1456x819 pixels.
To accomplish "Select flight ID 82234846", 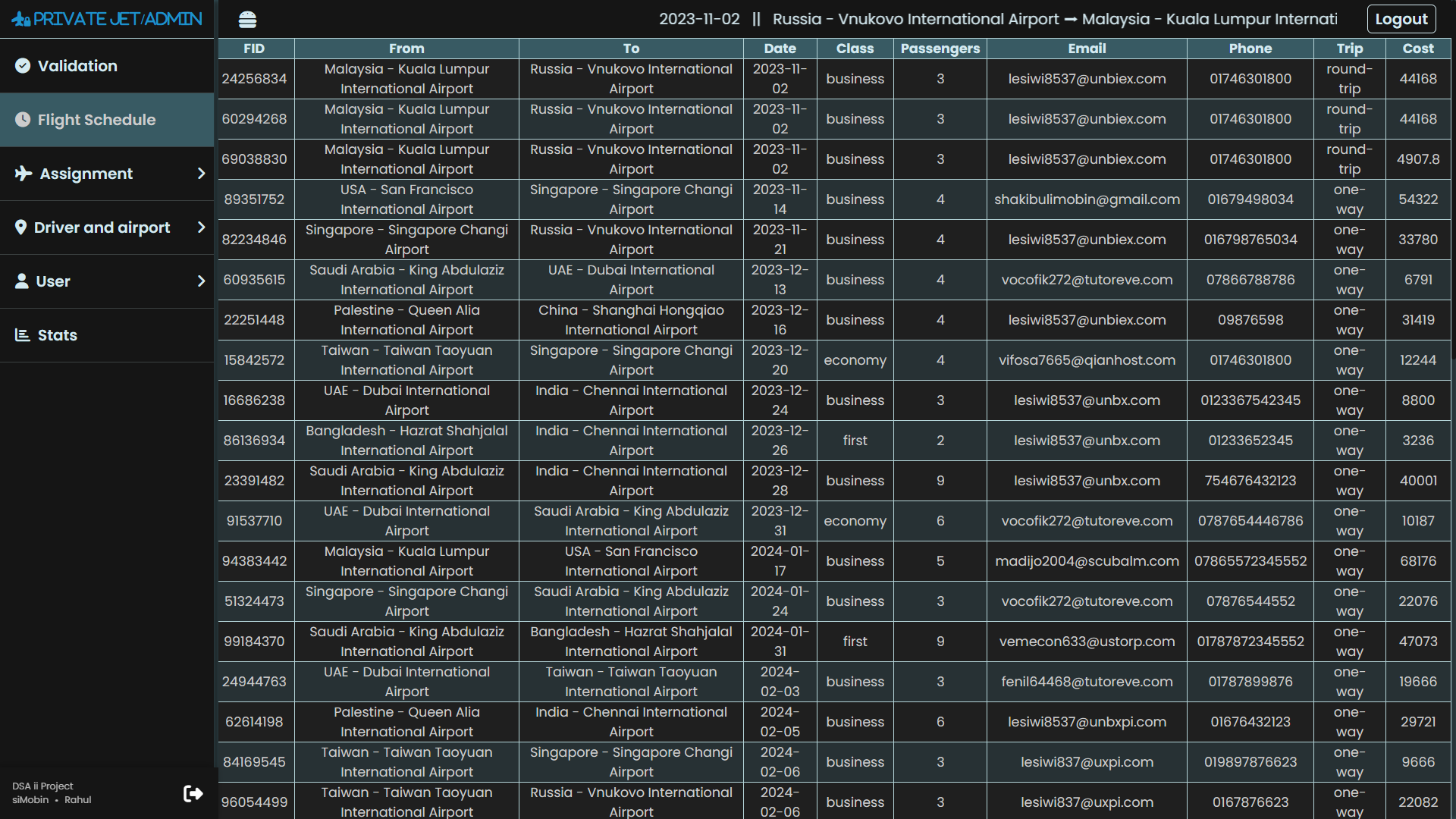I will (x=254, y=240).
